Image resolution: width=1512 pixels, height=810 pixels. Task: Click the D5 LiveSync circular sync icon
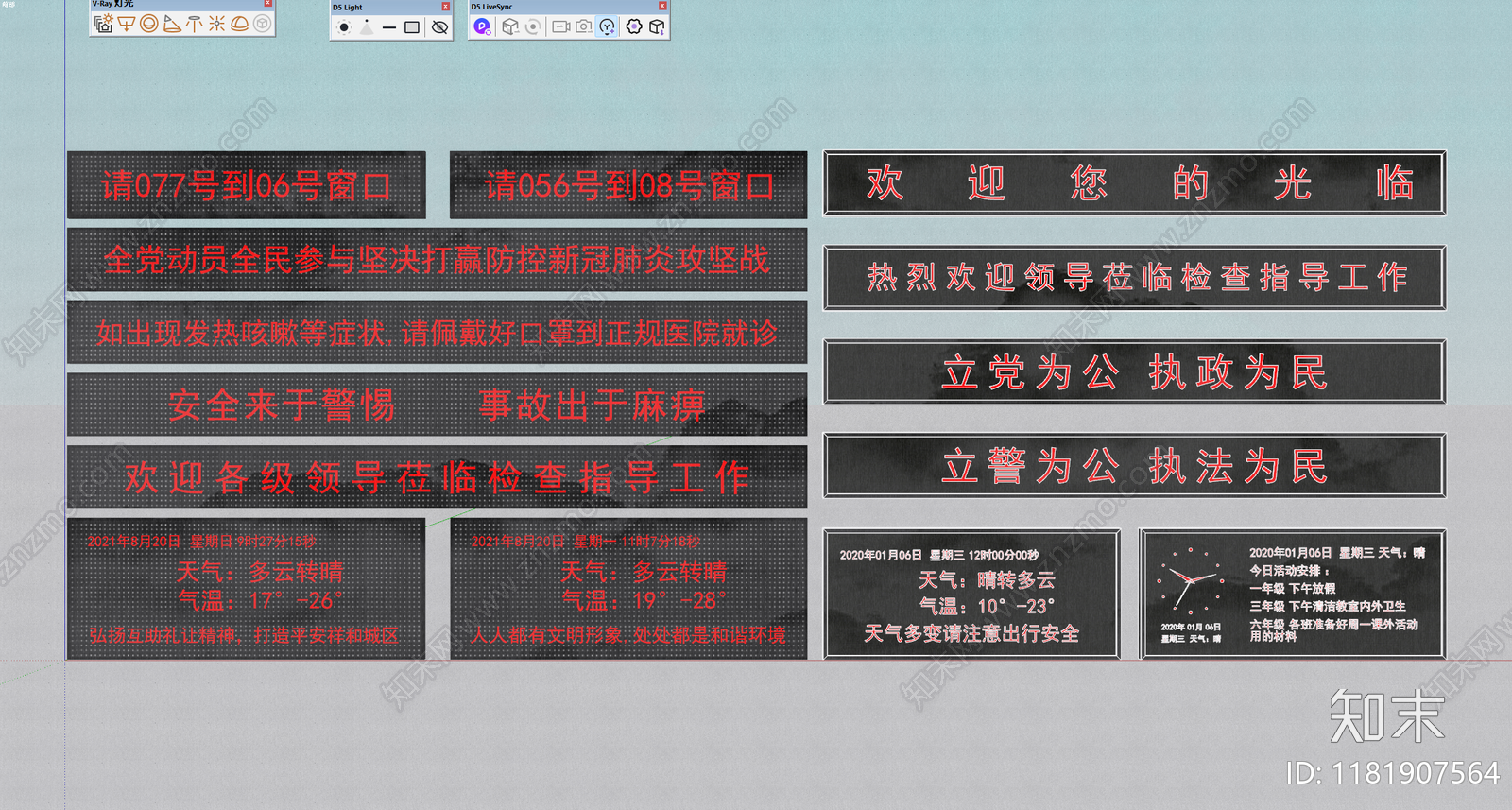[x=533, y=26]
